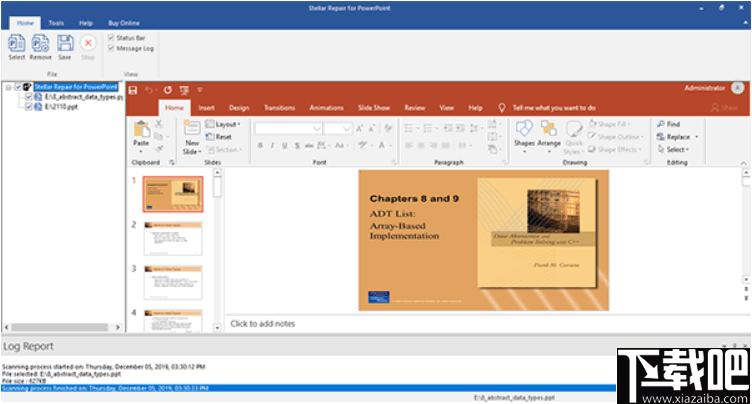Toggle Italic formatting button
Screen dimensions: 752x404
click(272, 145)
